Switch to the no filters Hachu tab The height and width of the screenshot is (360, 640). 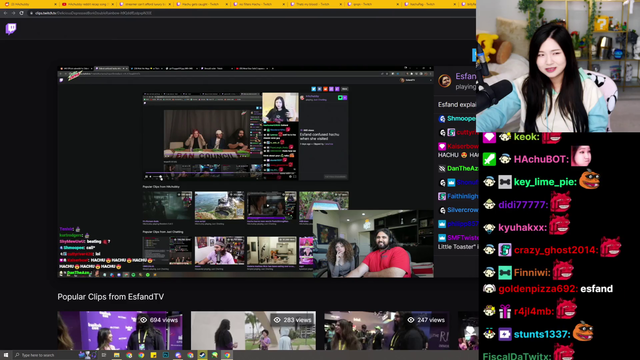259,4
